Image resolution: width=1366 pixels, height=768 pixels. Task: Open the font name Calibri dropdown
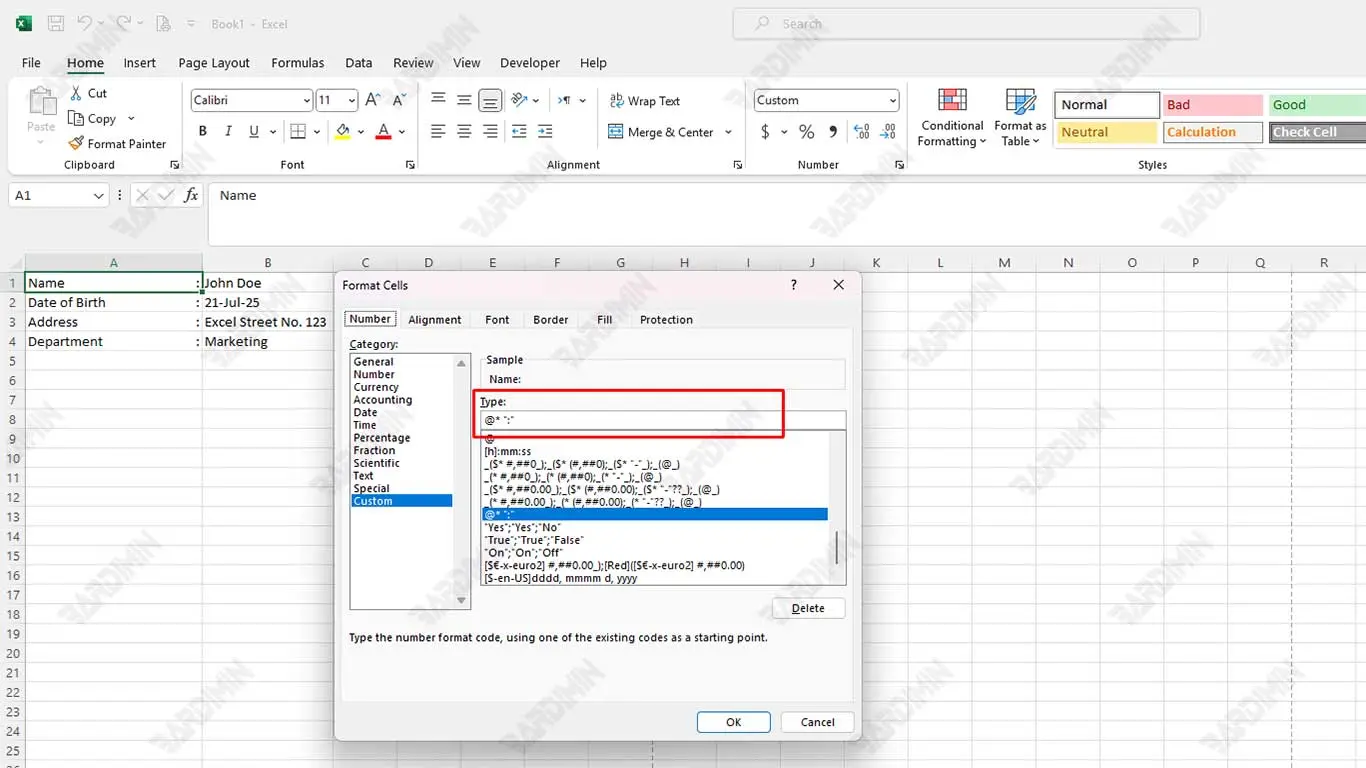click(x=306, y=101)
